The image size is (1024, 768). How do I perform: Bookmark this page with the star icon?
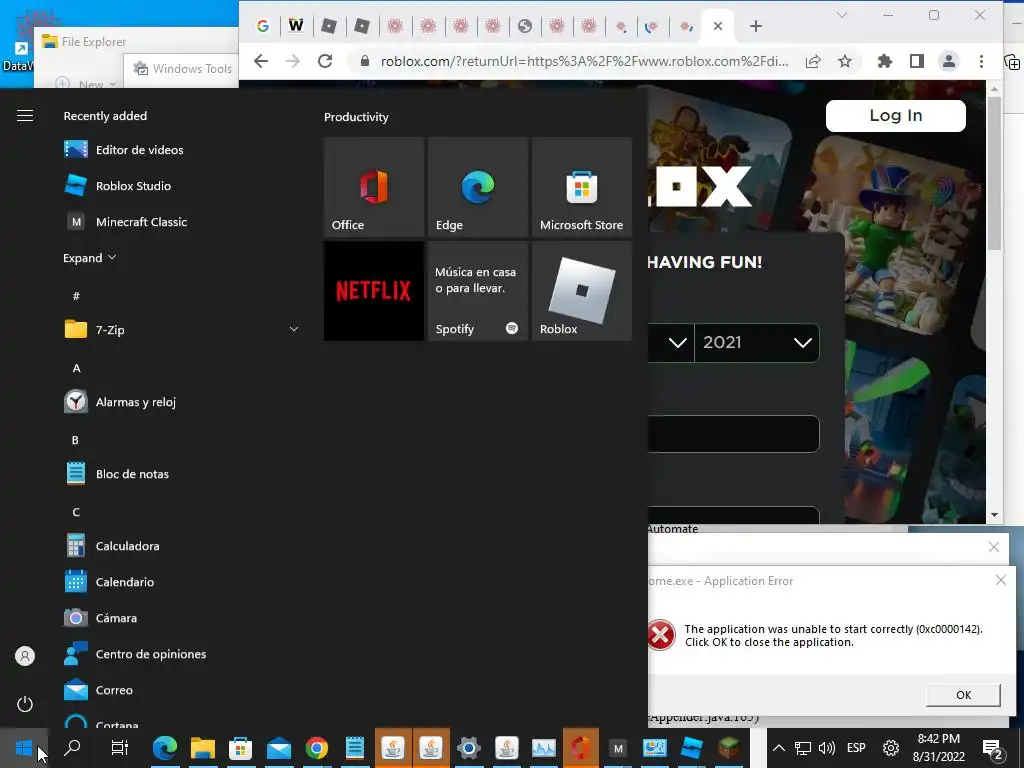(x=845, y=61)
